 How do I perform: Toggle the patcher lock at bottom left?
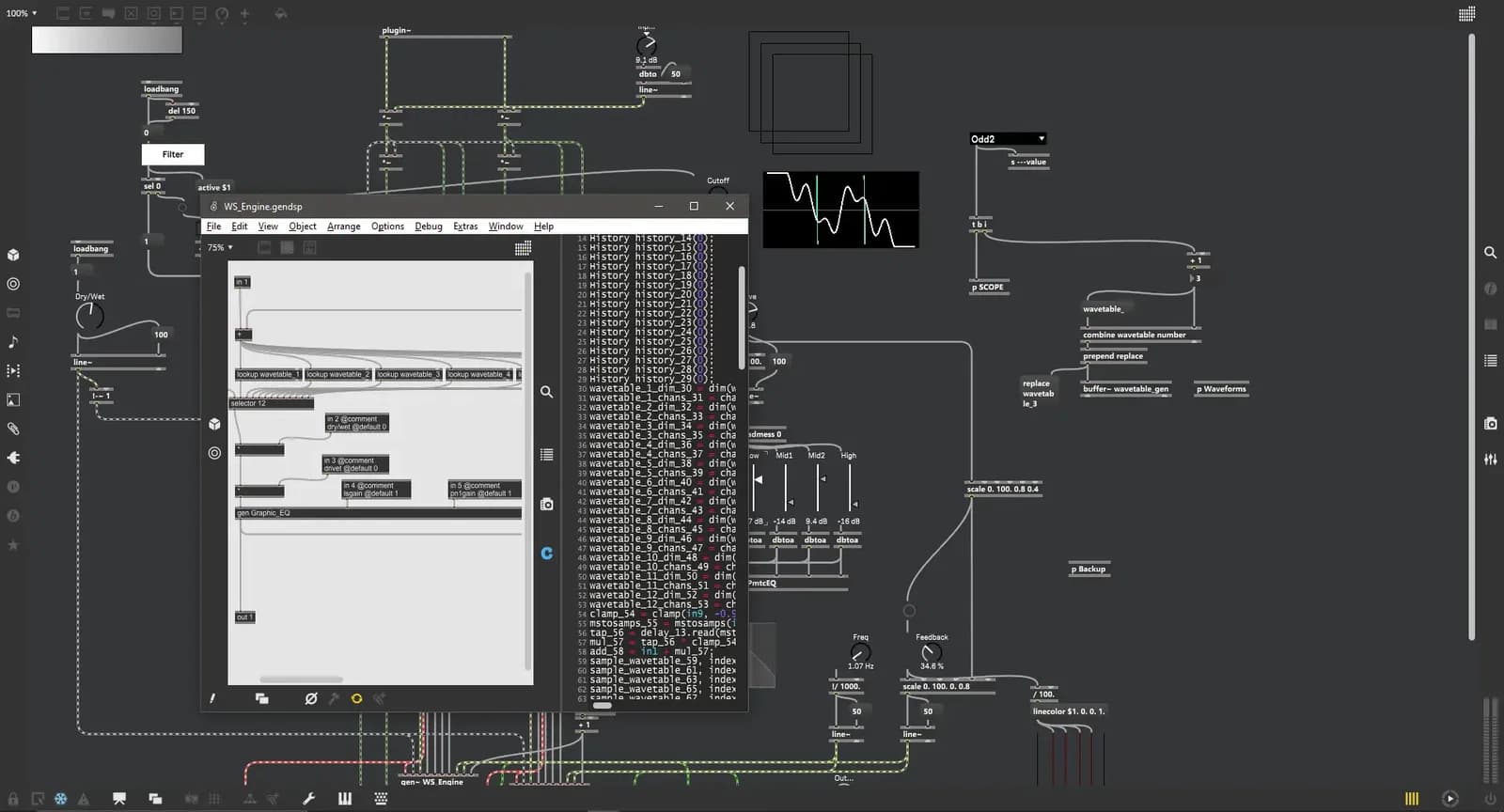[x=13, y=799]
